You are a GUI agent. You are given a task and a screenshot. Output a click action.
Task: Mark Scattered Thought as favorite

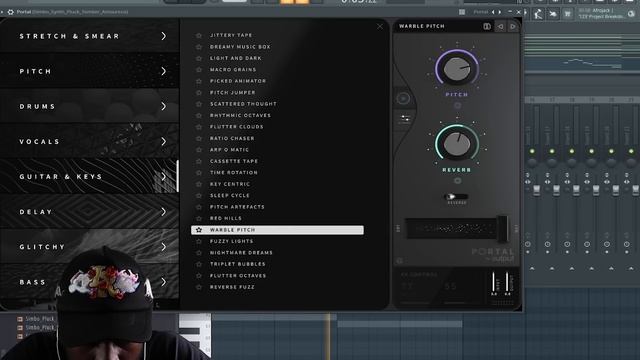click(199, 104)
